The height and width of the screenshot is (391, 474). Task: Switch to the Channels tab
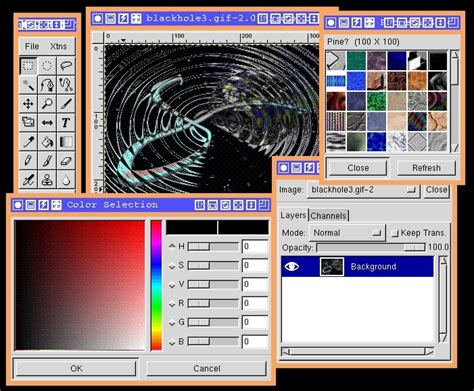(328, 216)
